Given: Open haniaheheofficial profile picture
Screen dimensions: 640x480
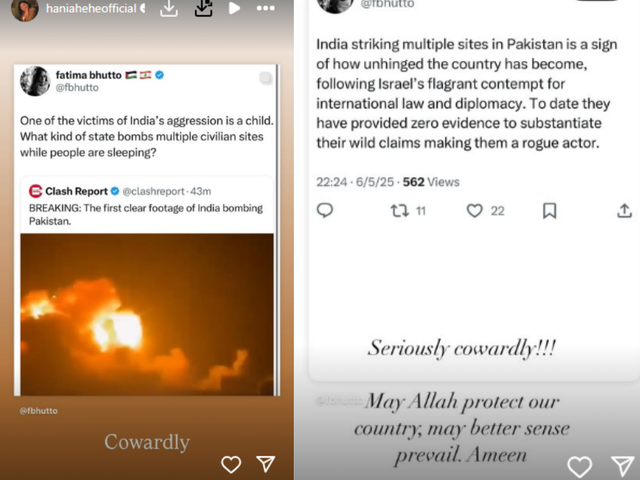Looking at the screenshot, I should [x=27, y=10].
